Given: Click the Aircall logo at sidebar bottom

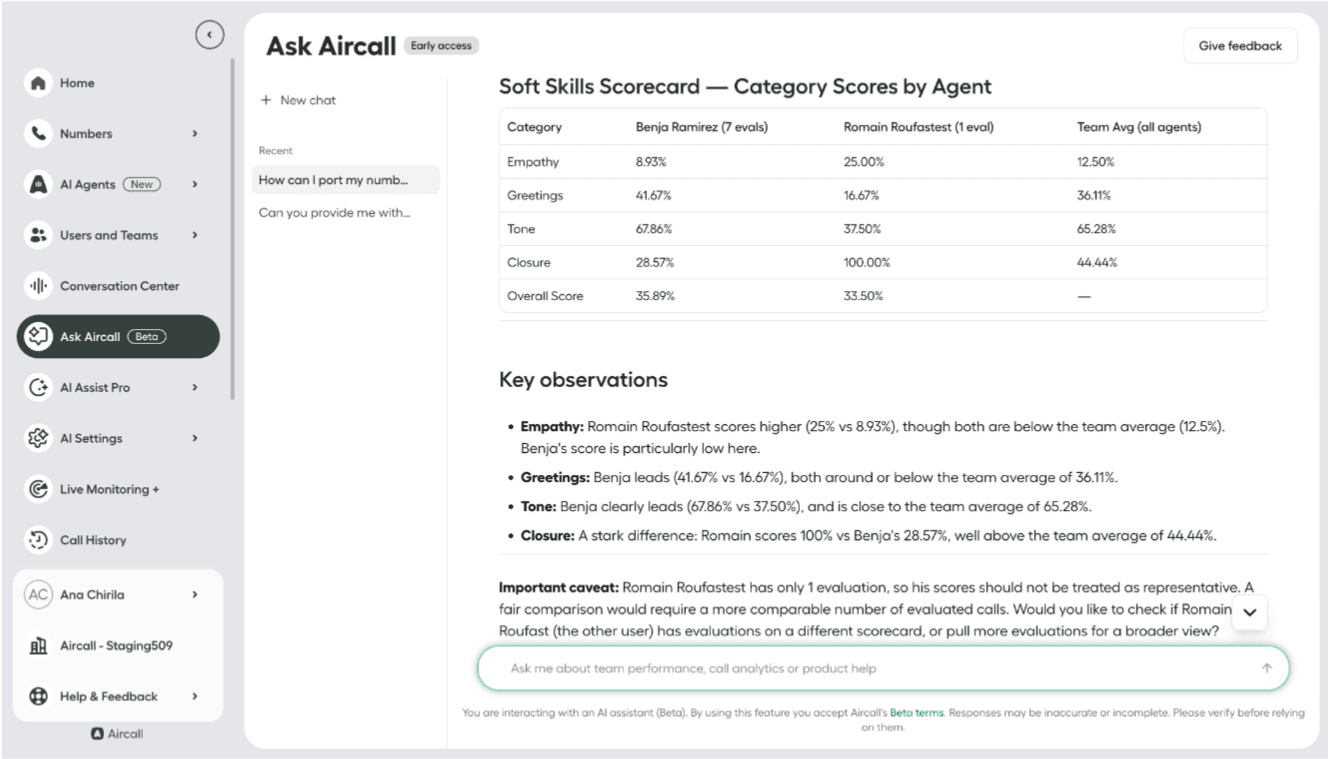Looking at the screenshot, I should pos(117,734).
